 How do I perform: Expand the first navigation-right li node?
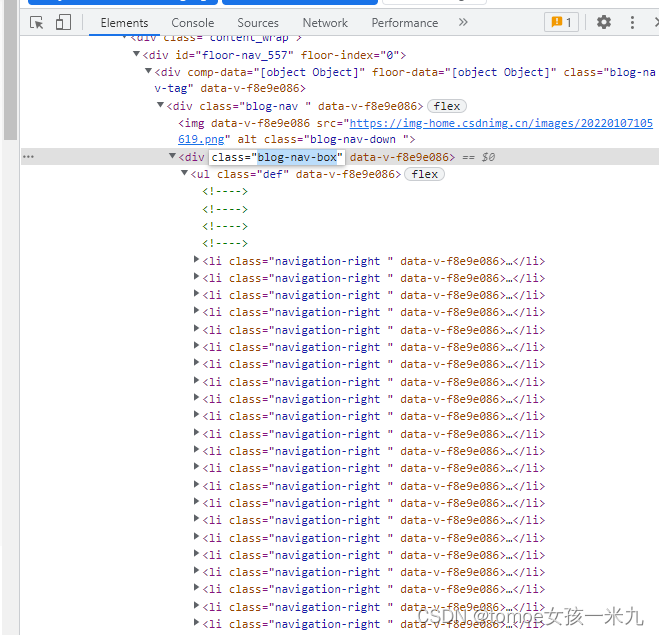click(196, 259)
